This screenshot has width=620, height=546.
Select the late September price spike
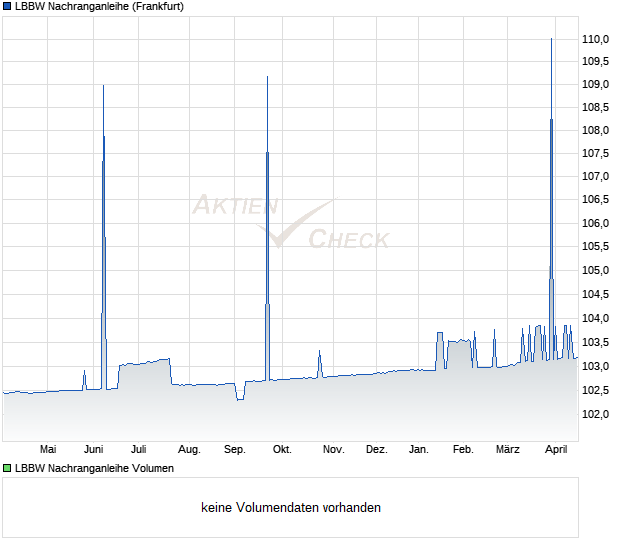[267, 78]
